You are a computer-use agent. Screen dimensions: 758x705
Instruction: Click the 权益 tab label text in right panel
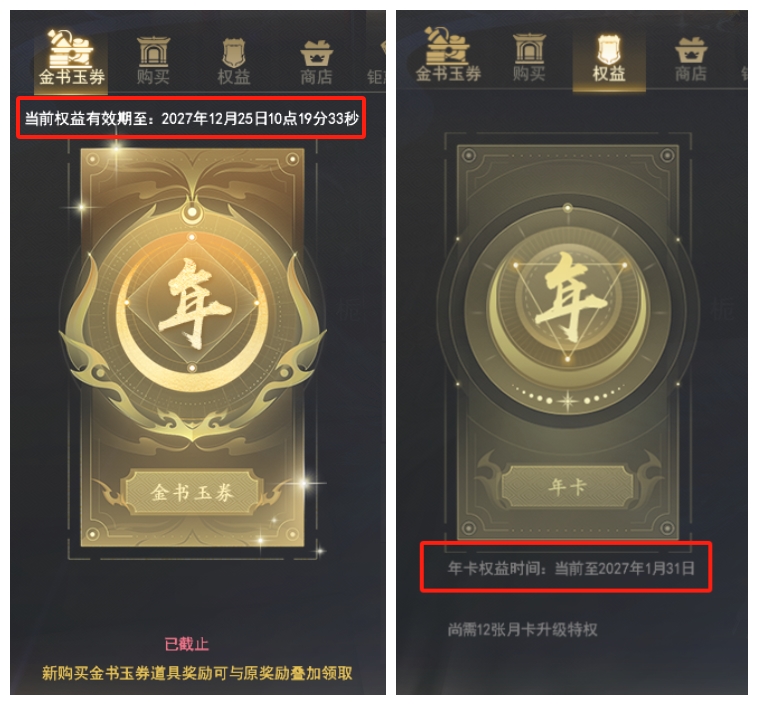tap(609, 74)
